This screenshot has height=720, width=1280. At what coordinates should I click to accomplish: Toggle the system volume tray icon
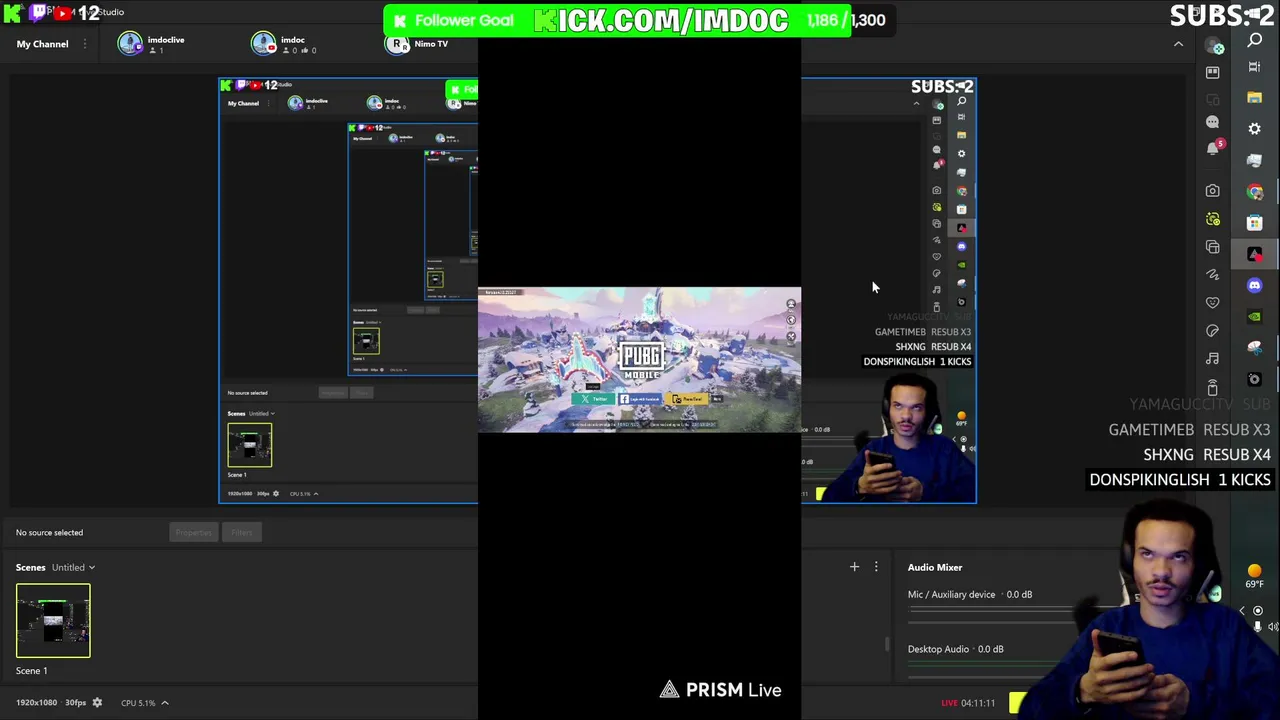click(1273, 627)
